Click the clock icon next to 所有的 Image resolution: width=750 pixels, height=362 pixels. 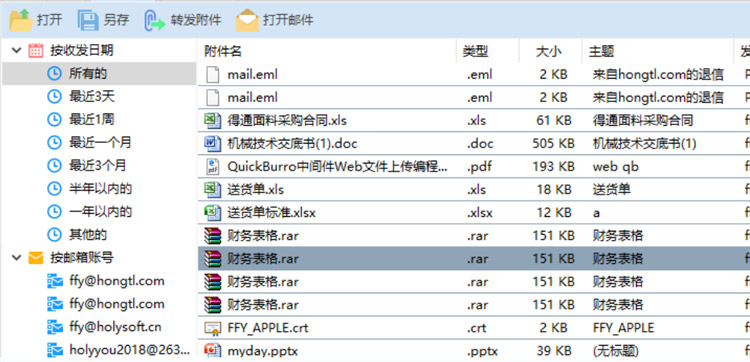[x=55, y=73]
